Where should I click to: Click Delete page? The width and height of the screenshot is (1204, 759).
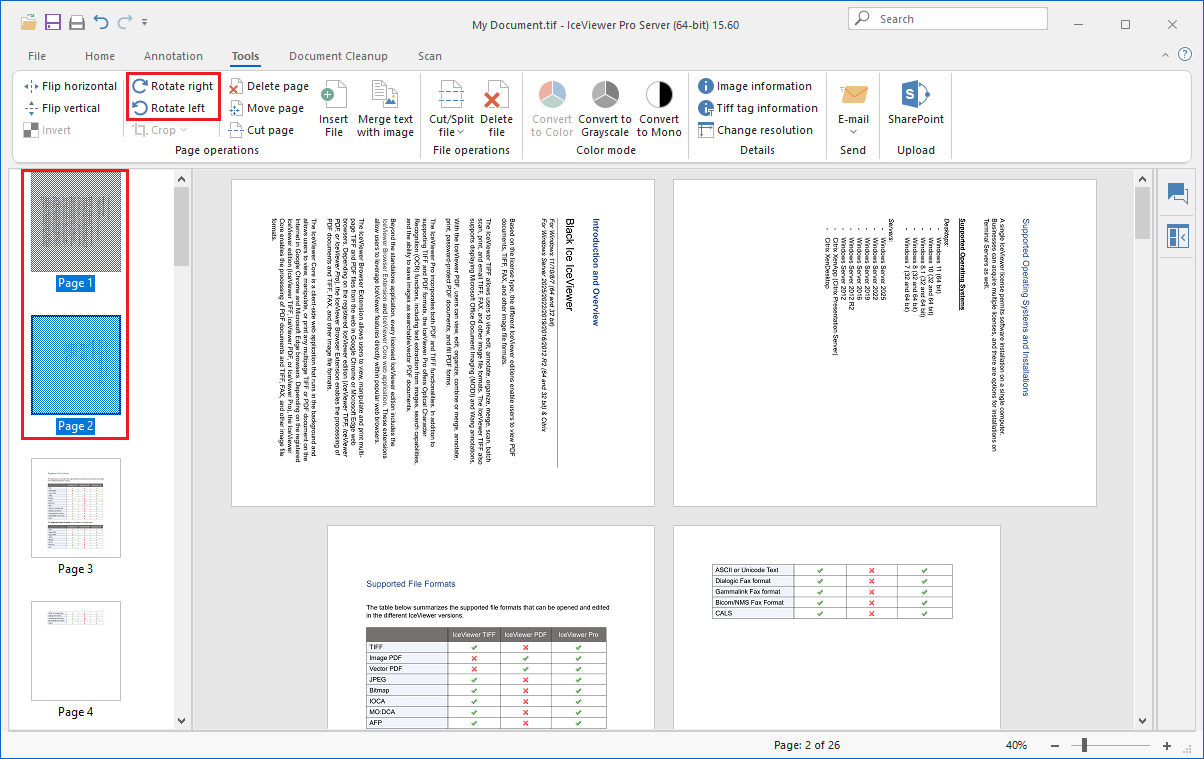[x=268, y=86]
